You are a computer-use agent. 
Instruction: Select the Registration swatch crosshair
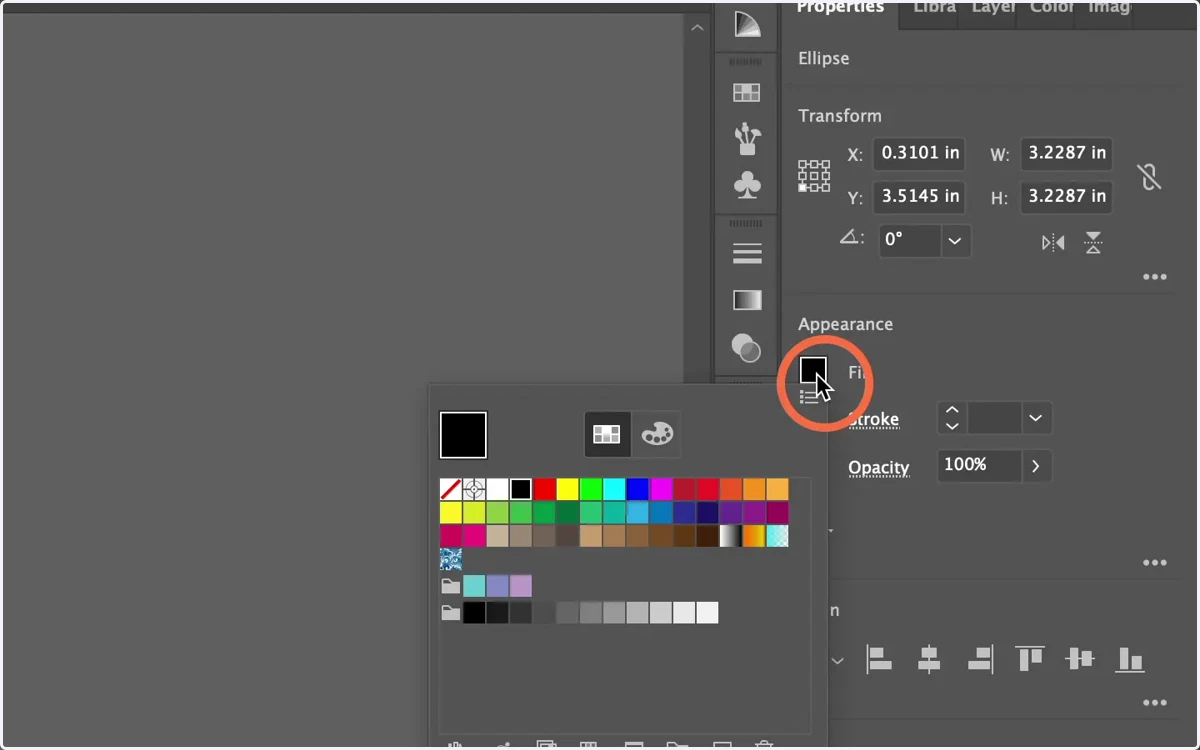point(474,489)
